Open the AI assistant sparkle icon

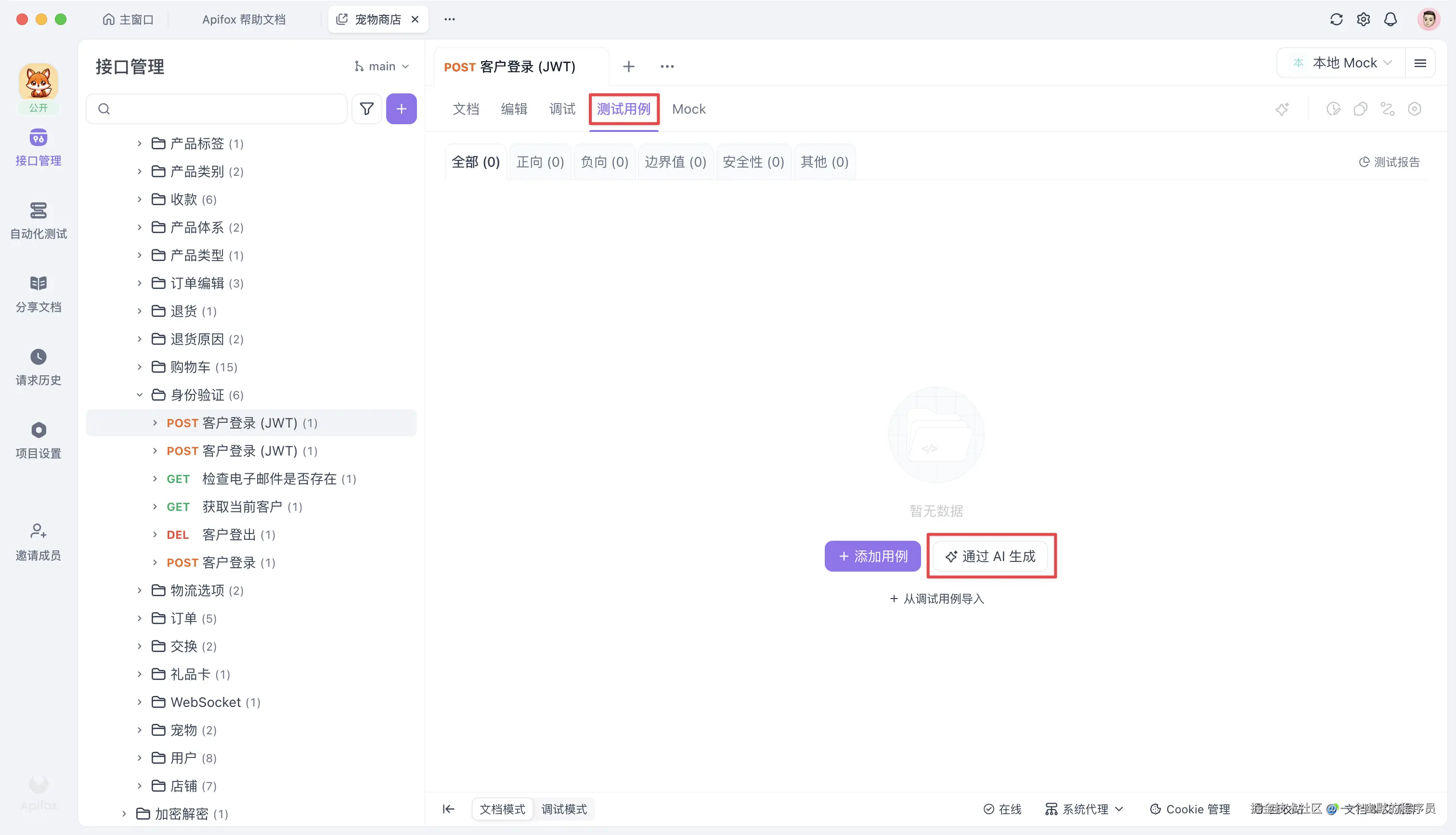pos(1283,109)
